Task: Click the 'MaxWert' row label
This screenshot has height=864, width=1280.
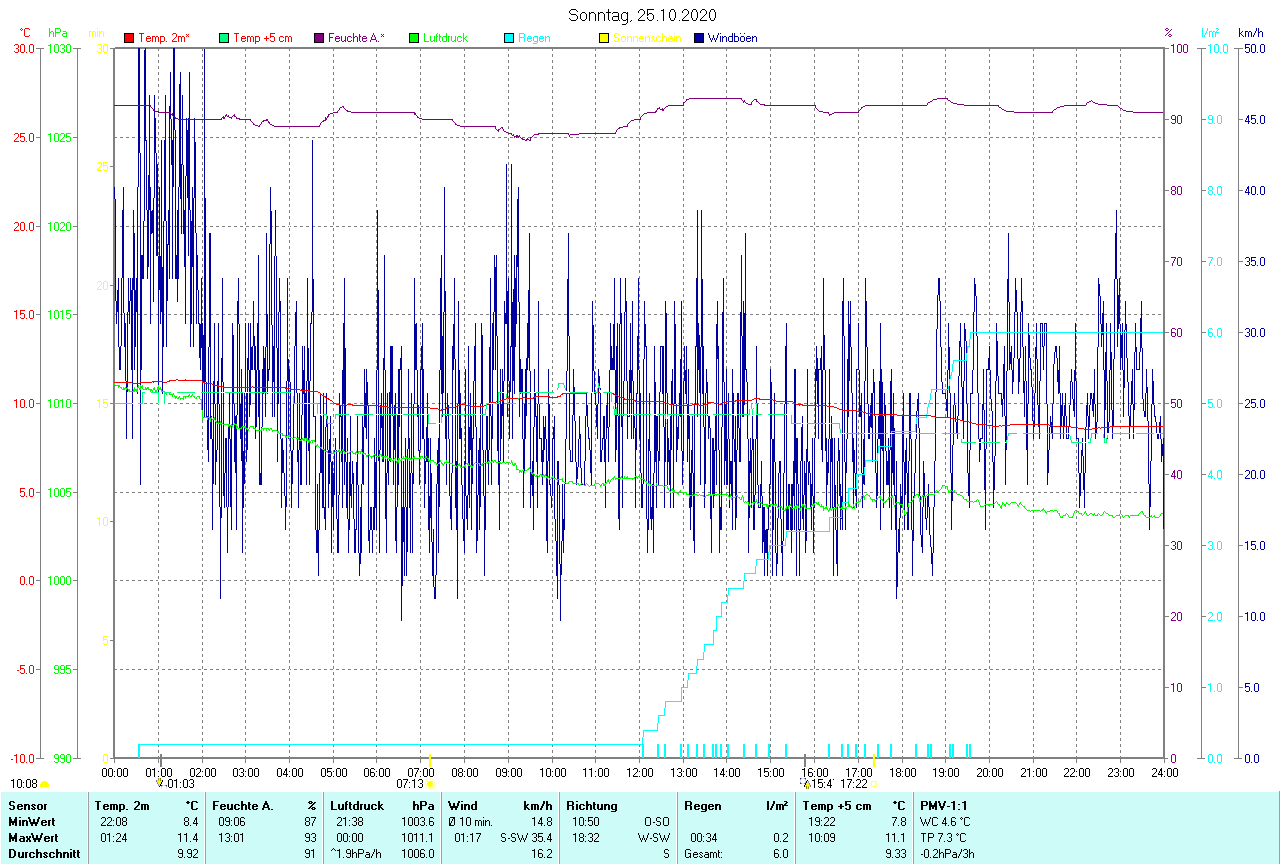Action: 31,837
